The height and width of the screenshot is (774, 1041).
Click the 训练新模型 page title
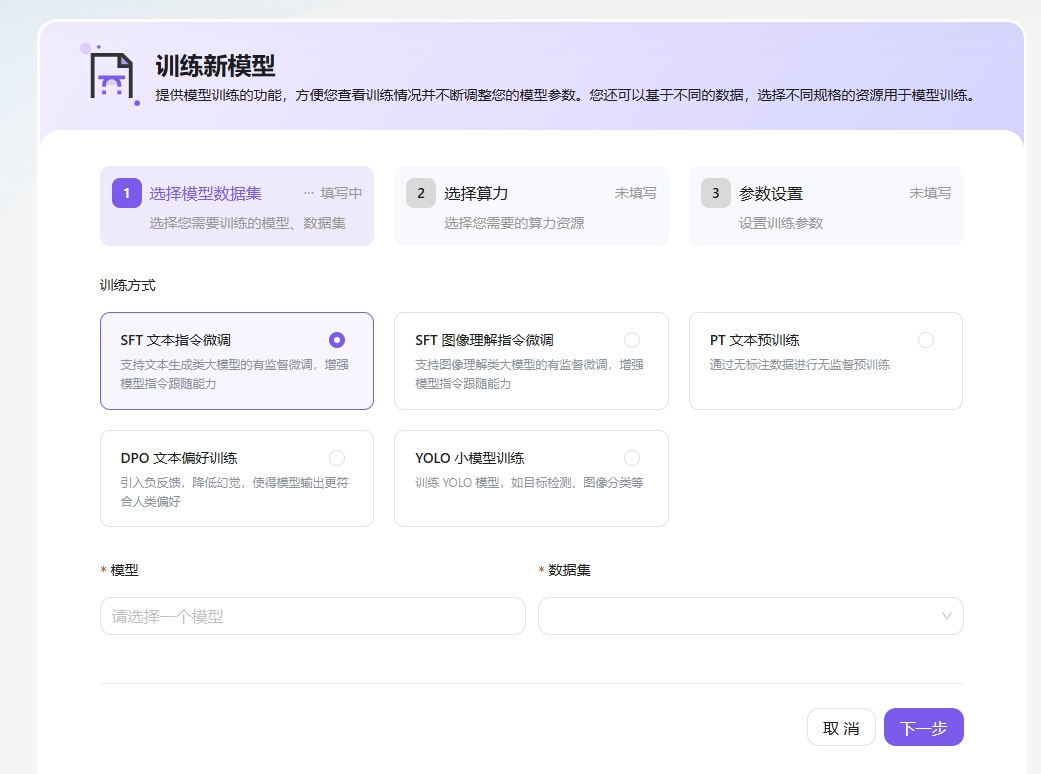(x=215, y=66)
